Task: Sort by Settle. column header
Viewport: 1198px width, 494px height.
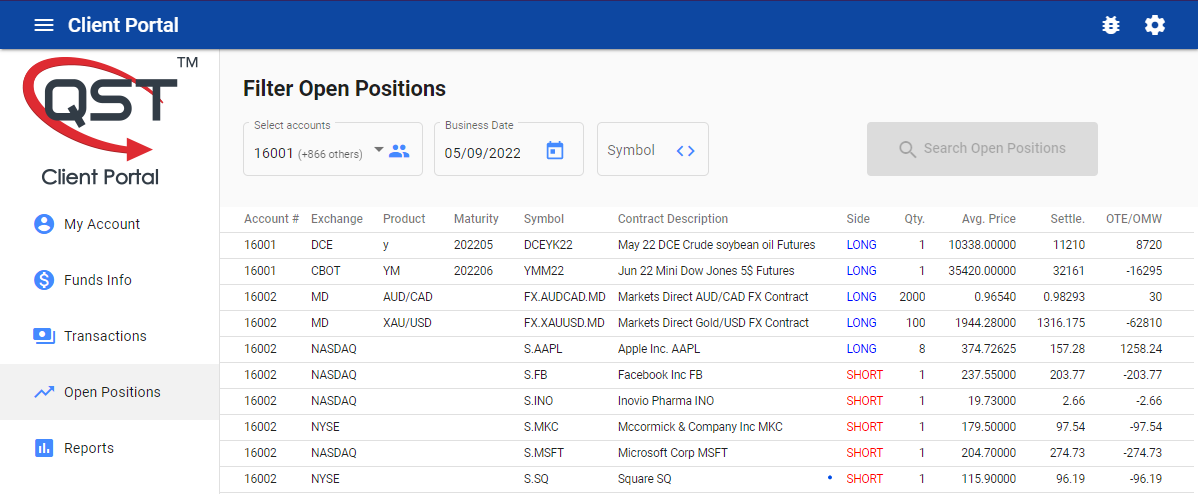Action: click(1067, 218)
